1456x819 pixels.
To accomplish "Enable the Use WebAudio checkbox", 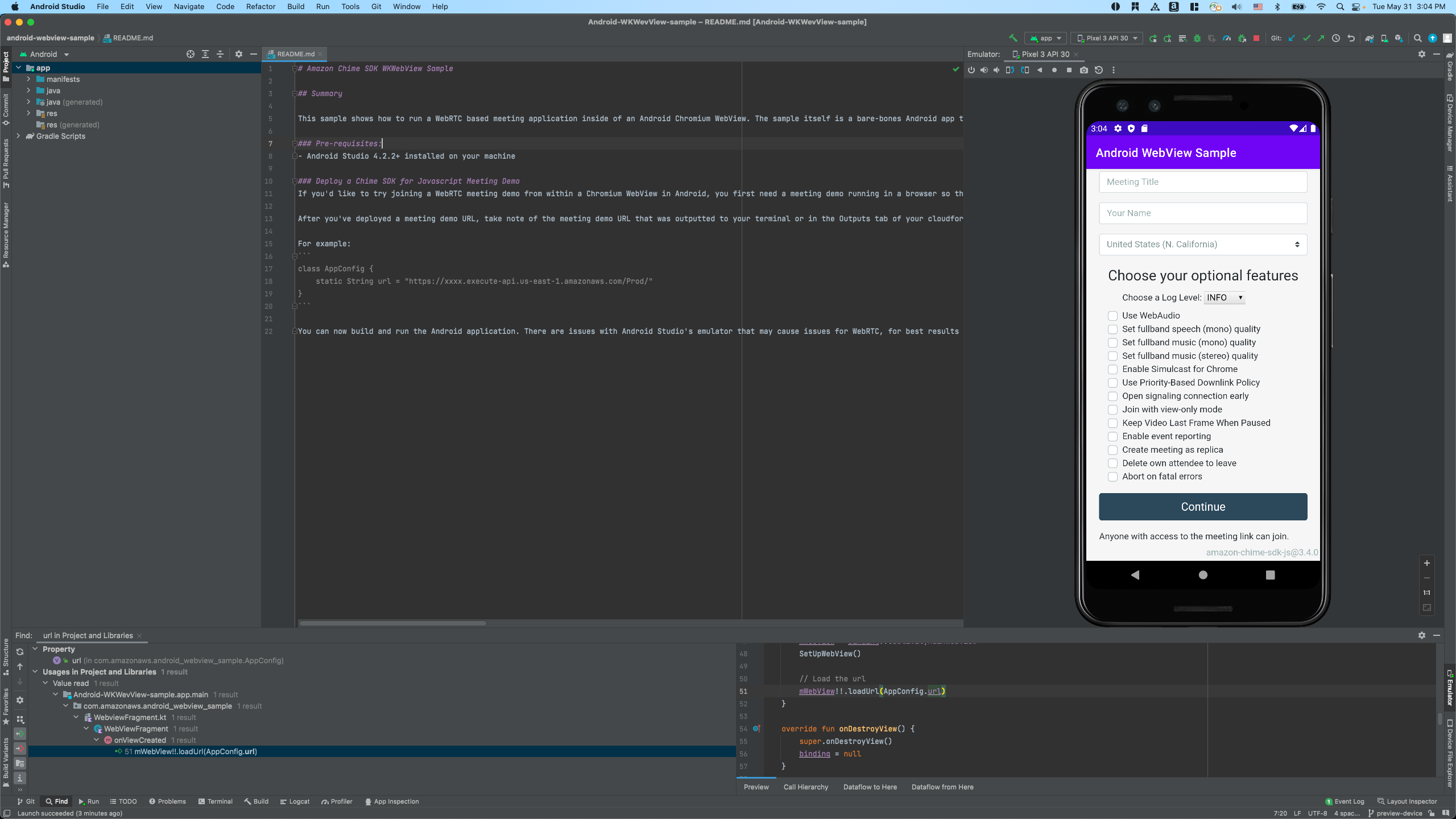I will click(x=1112, y=316).
